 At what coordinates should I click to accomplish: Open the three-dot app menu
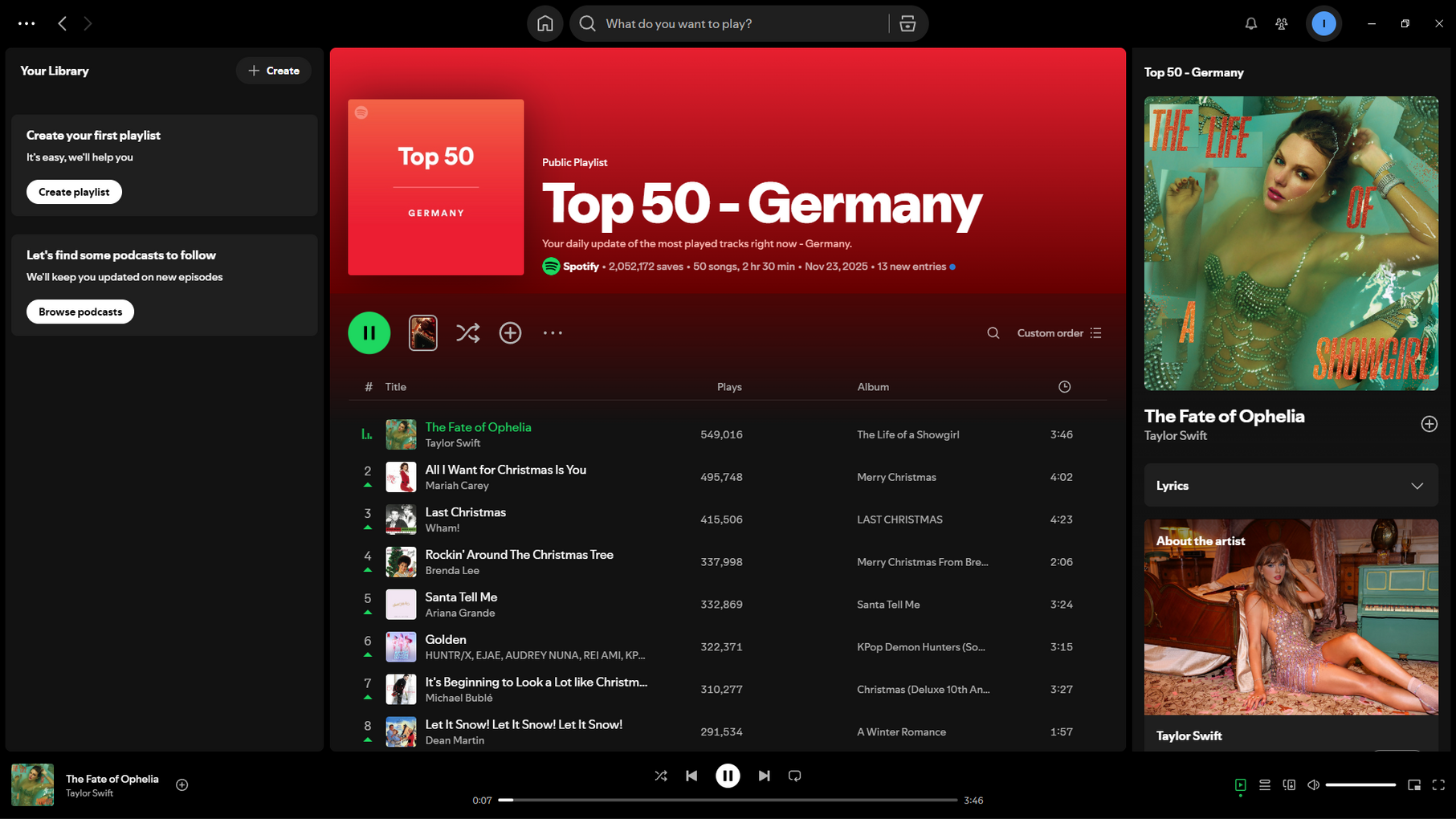pyautogui.click(x=27, y=23)
